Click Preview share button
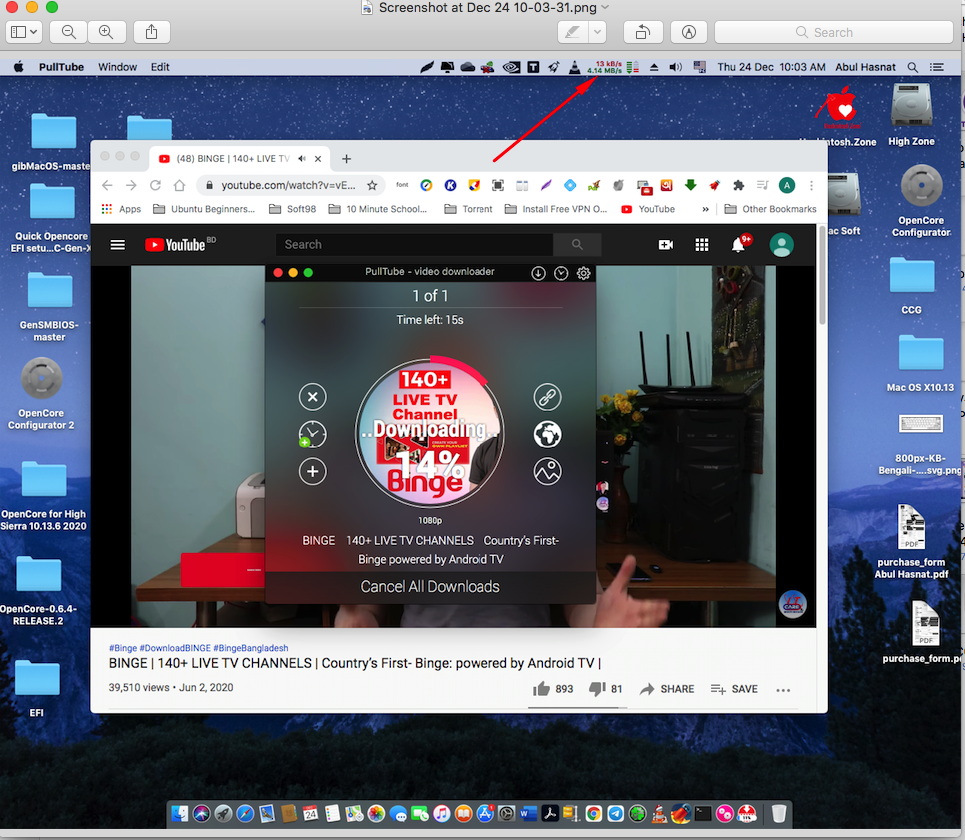Viewport: 965px width, 840px height. [151, 32]
